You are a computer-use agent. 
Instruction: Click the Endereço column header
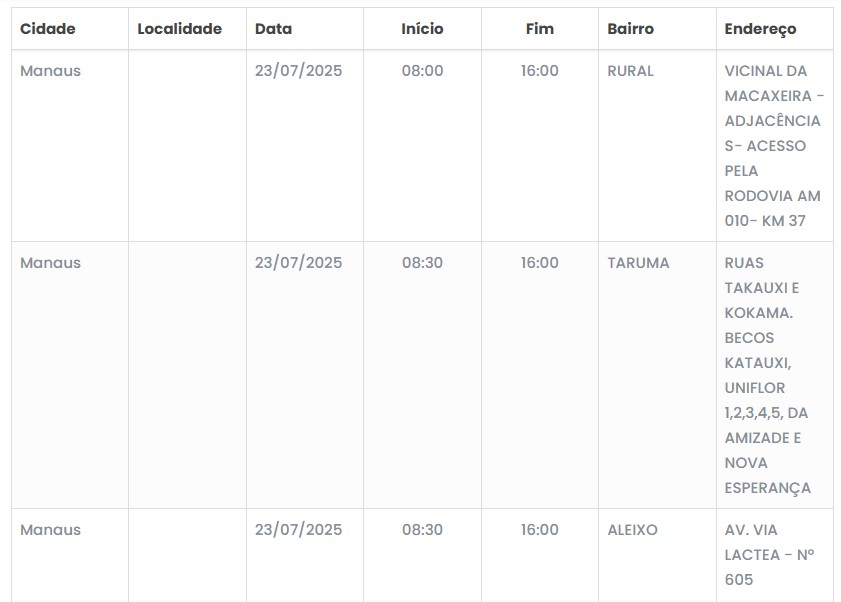point(760,29)
